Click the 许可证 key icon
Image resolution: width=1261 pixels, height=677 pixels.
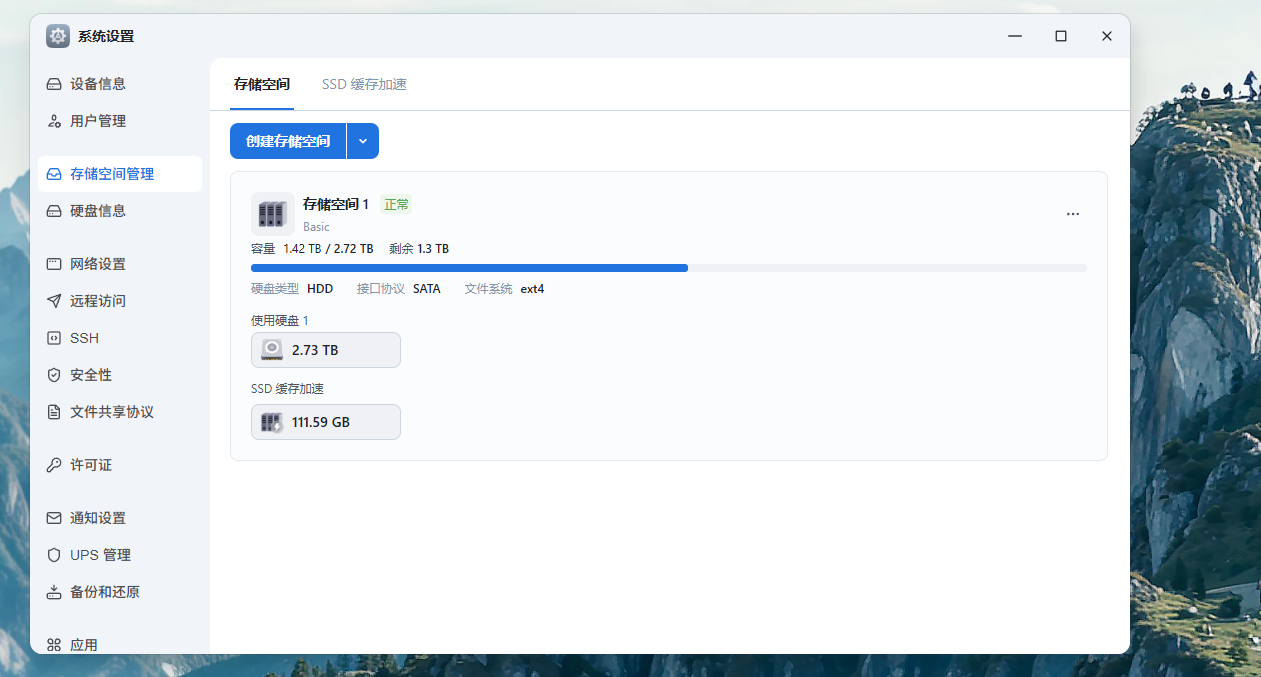tap(54, 465)
